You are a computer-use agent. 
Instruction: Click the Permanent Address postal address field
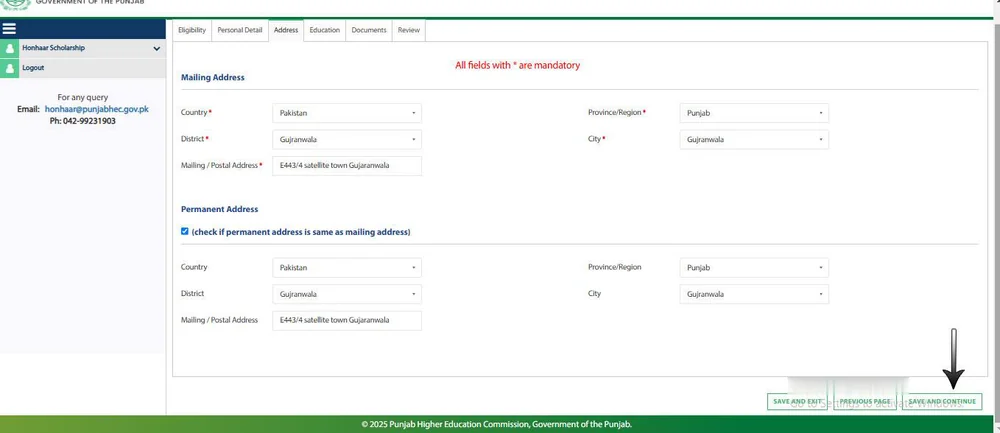347,321
